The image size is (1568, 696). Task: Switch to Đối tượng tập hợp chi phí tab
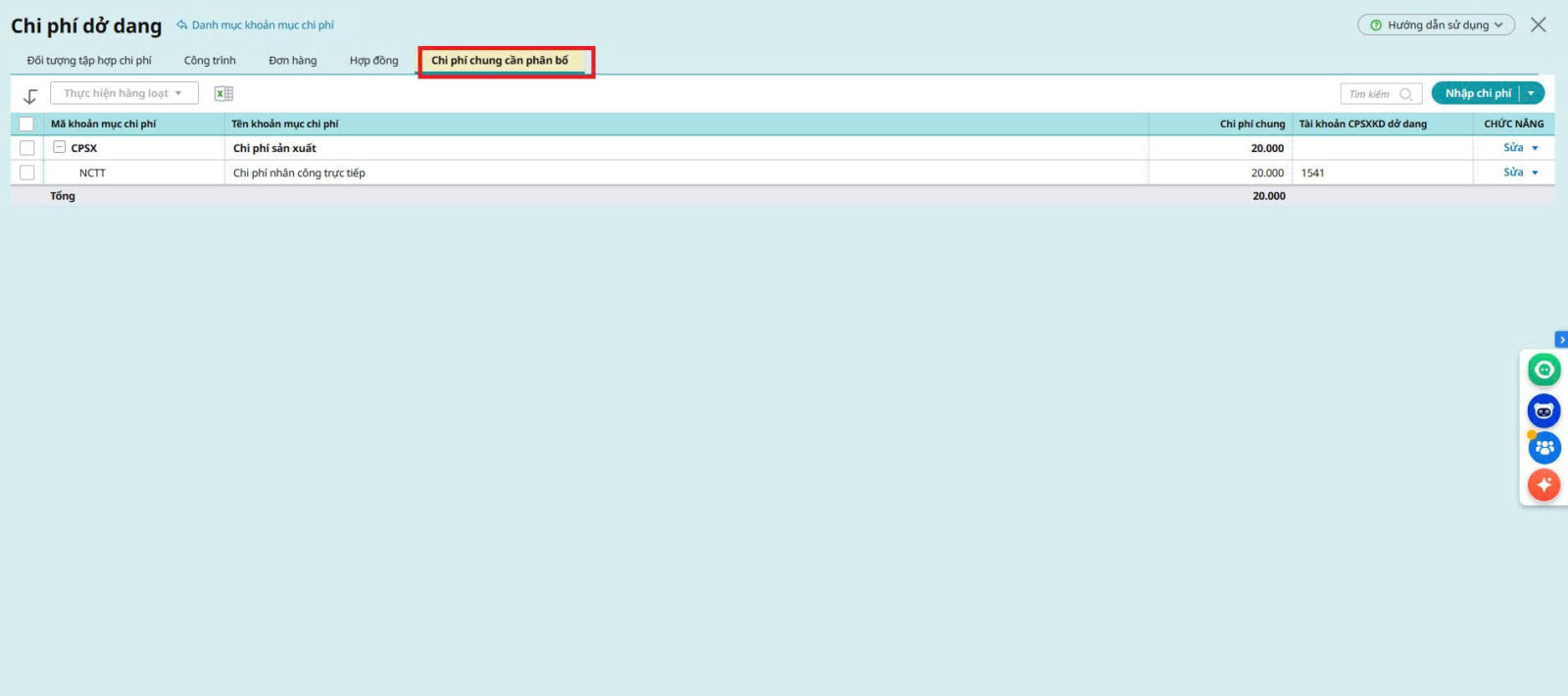pos(89,61)
